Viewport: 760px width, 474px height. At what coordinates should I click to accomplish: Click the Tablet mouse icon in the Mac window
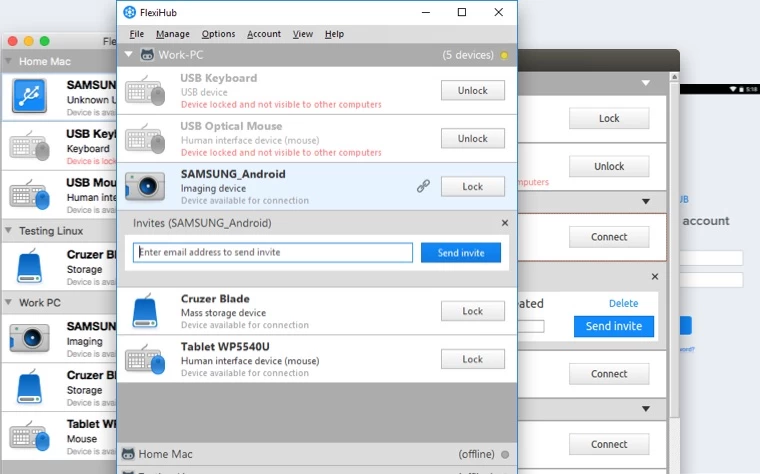tap(30, 435)
